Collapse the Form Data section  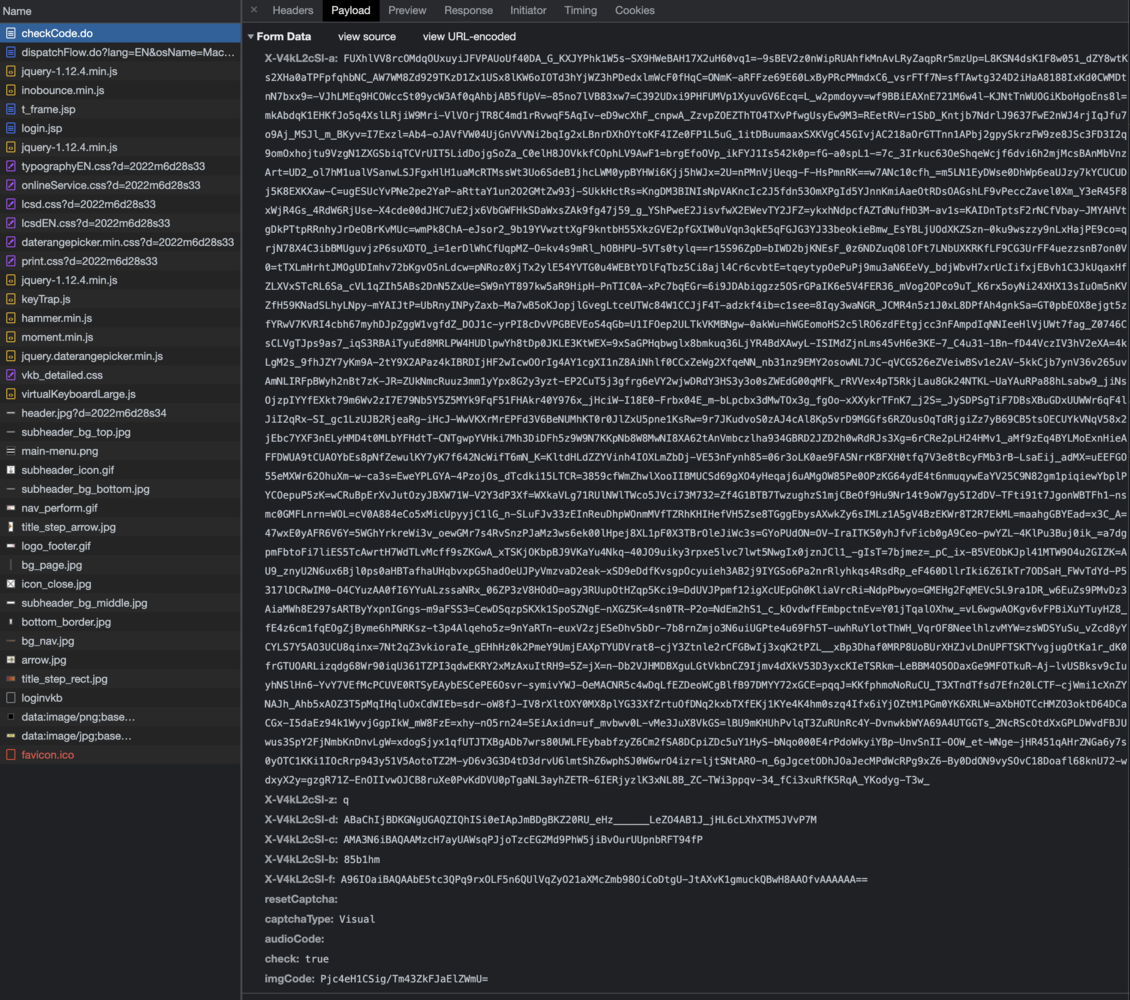tap(251, 37)
